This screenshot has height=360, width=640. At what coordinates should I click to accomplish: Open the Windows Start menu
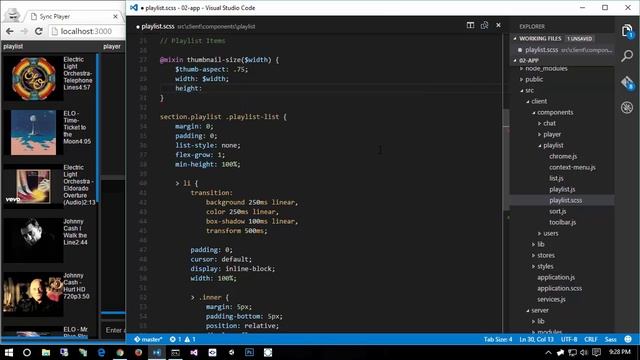(x=8, y=352)
